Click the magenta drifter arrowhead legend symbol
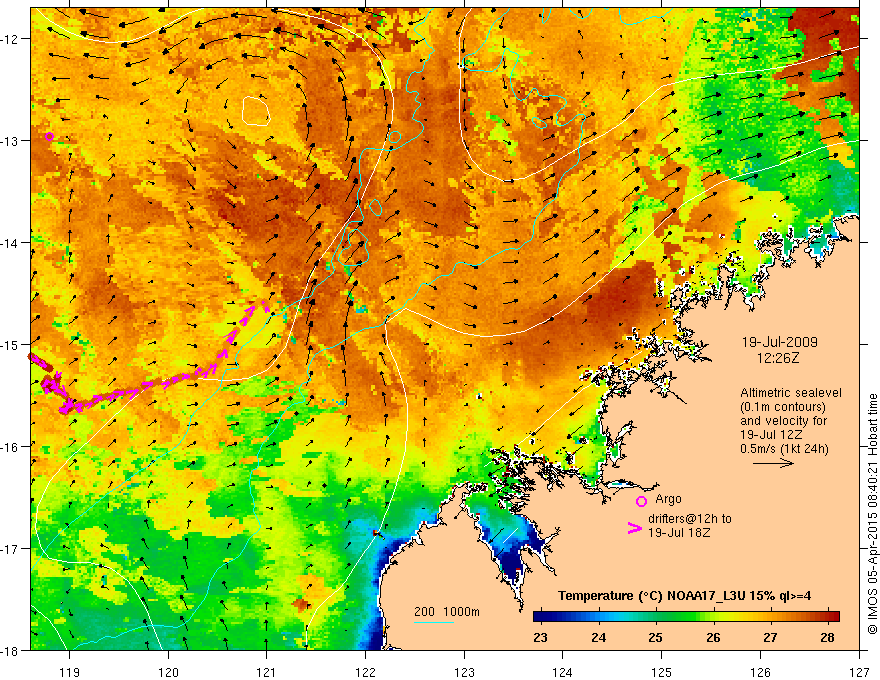Image resolution: width=880 pixels, height=680 pixels. pyautogui.click(x=635, y=528)
